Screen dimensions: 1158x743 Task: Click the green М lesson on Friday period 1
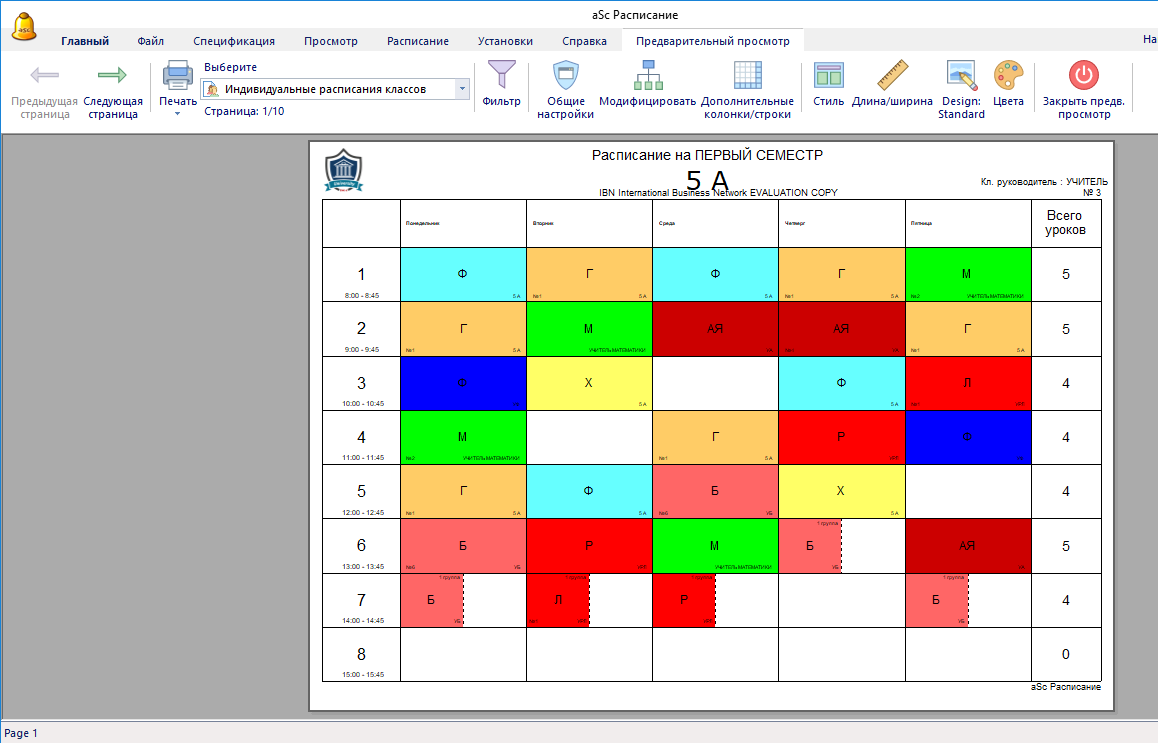point(967,274)
